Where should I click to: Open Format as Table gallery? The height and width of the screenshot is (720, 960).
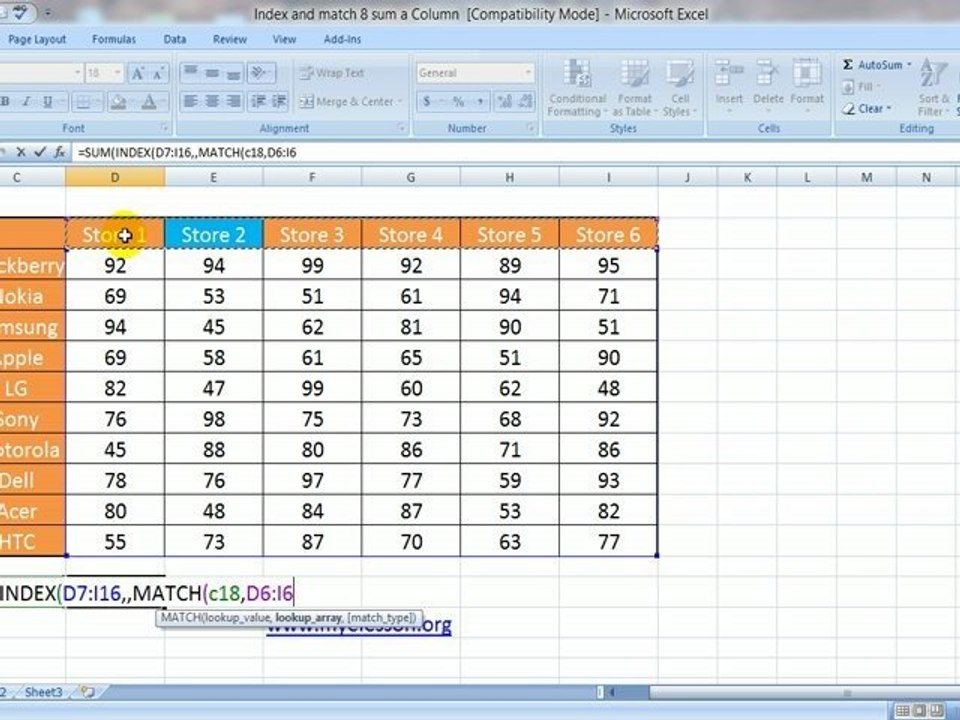click(634, 88)
